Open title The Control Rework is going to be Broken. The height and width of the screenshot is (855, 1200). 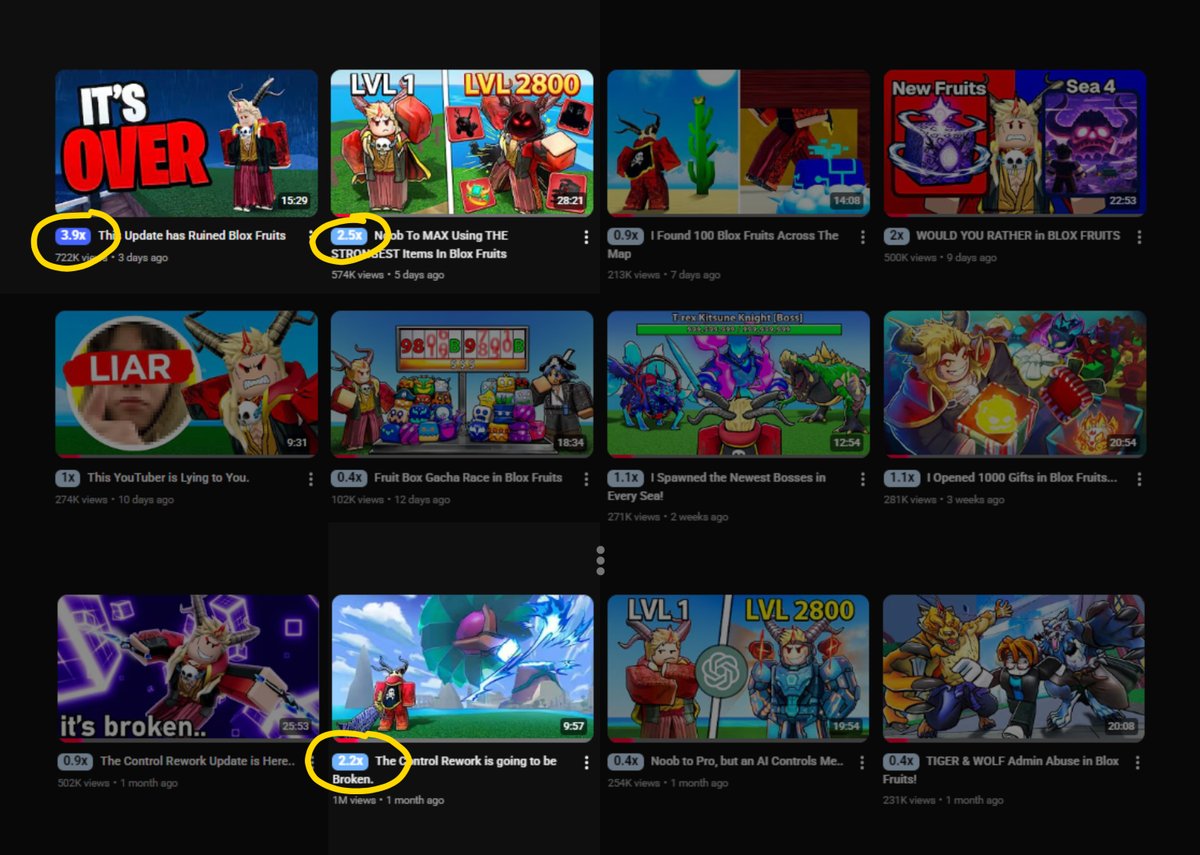445,770
